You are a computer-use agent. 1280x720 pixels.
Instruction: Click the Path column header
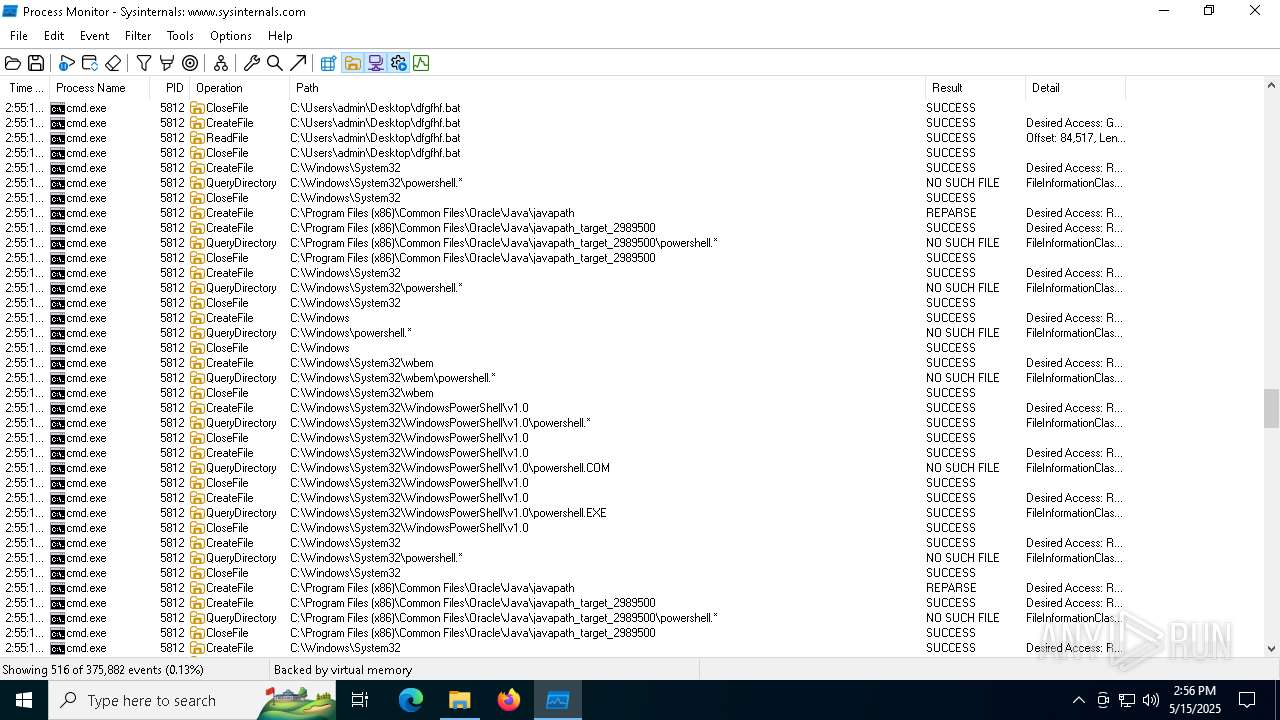click(607, 88)
